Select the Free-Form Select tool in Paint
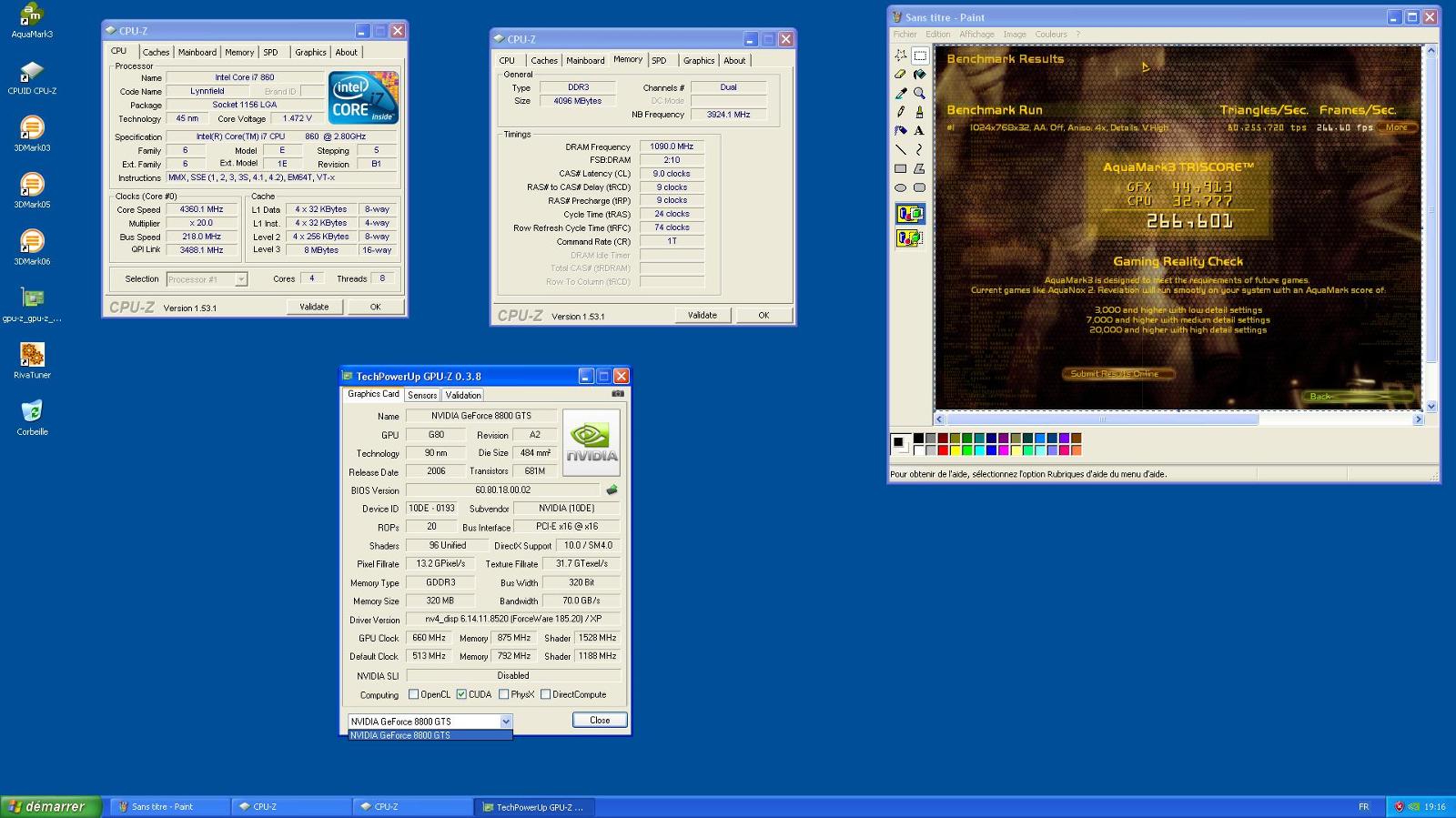1456x818 pixels. coord(901,56)
